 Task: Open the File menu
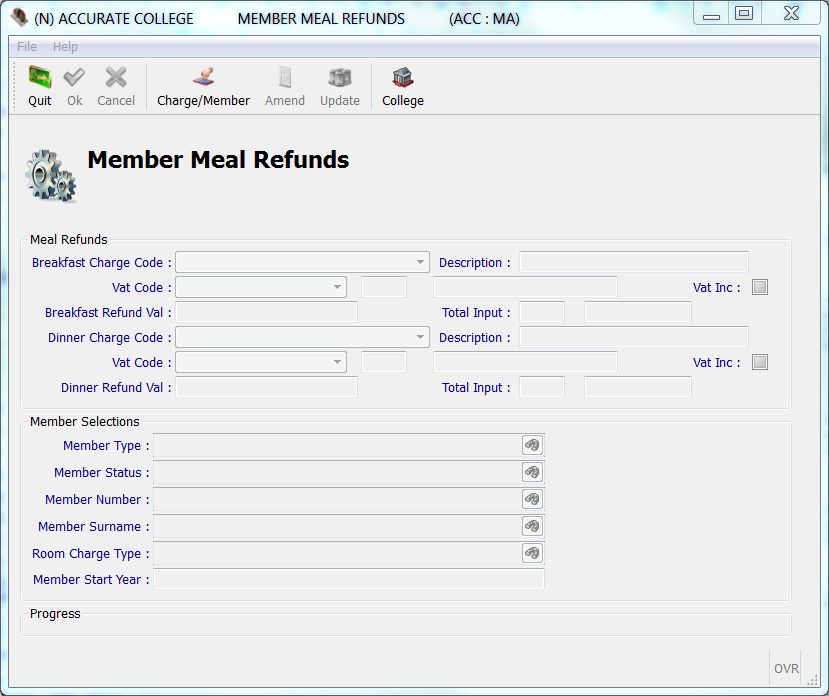[27, 47]
